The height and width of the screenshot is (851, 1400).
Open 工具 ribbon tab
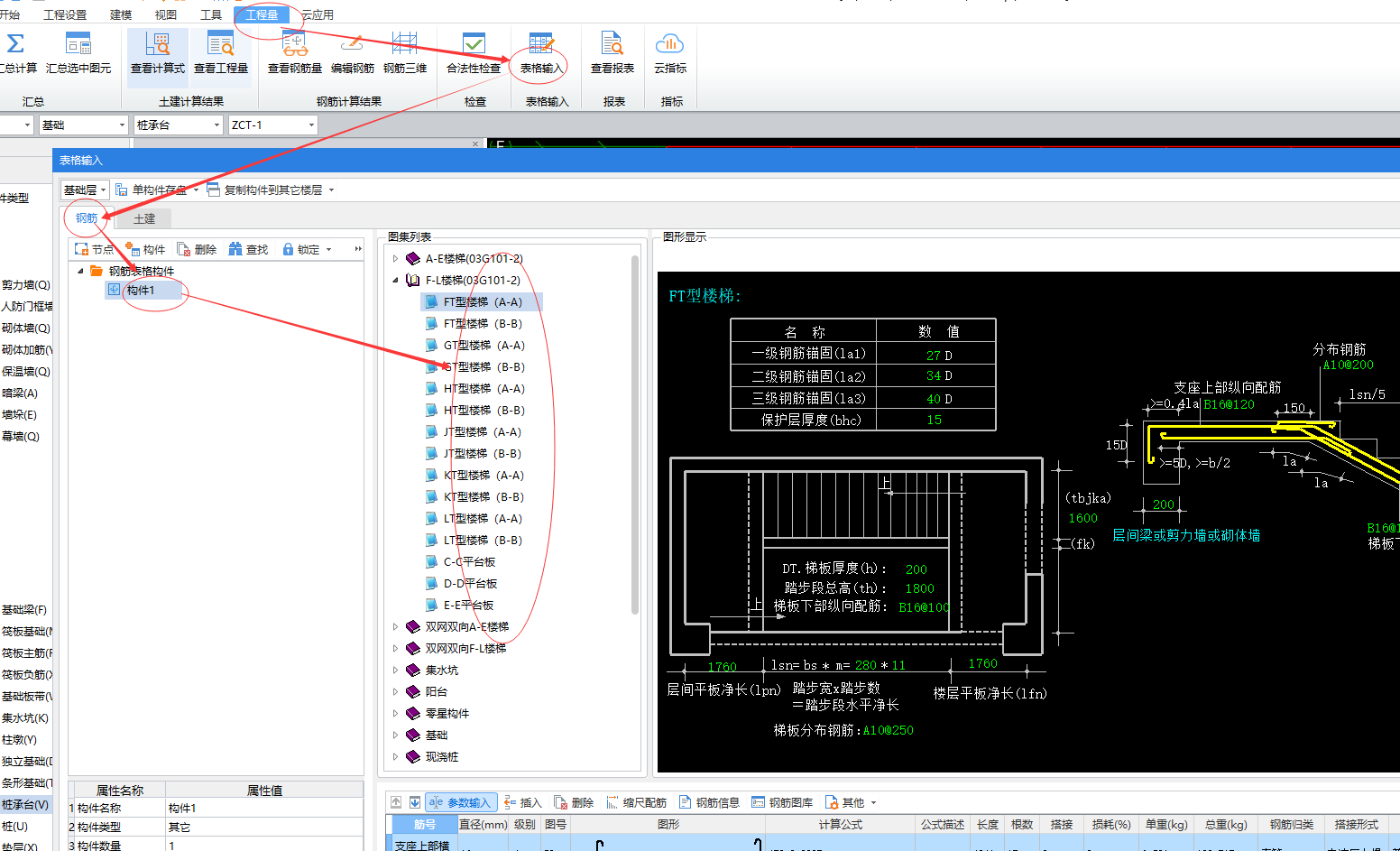(x=211, y=14)
